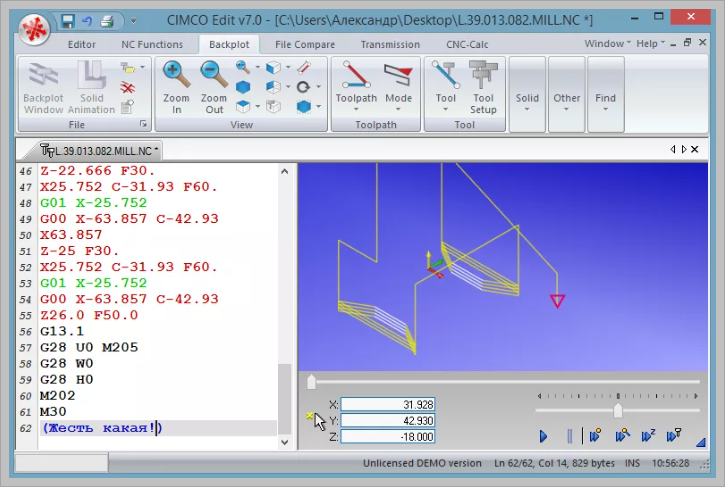This screenshot has height=487, width=725.
Task: Click the Backplot Window button
Action: [43, 88]
